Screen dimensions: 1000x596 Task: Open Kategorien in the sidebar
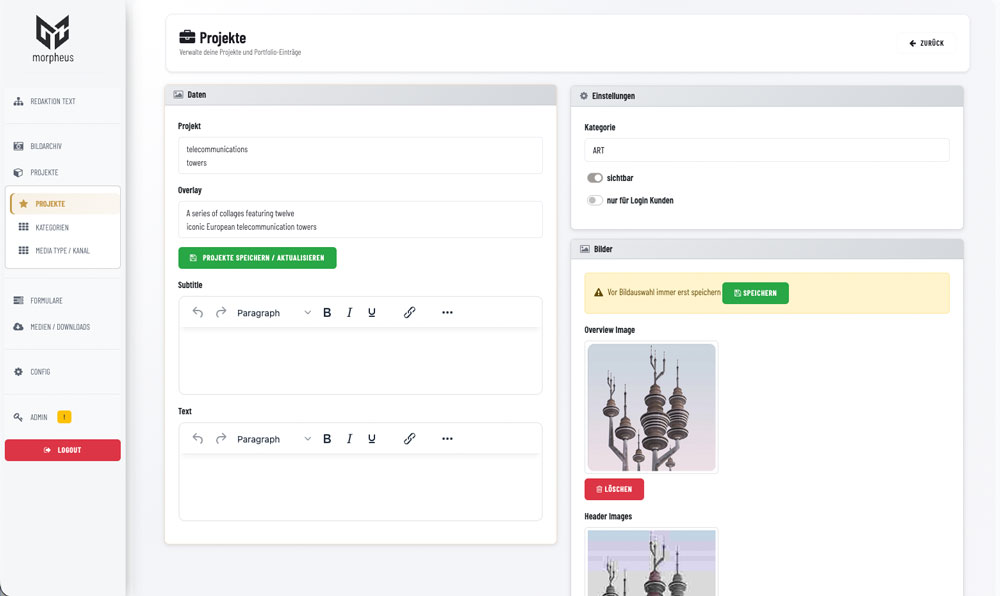51,227
